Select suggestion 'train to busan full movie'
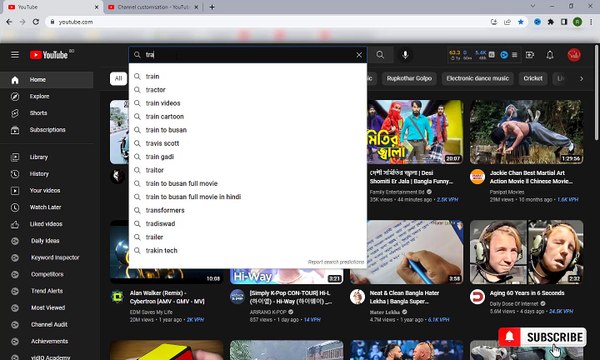The image size is (600, 360). (248, 184)
